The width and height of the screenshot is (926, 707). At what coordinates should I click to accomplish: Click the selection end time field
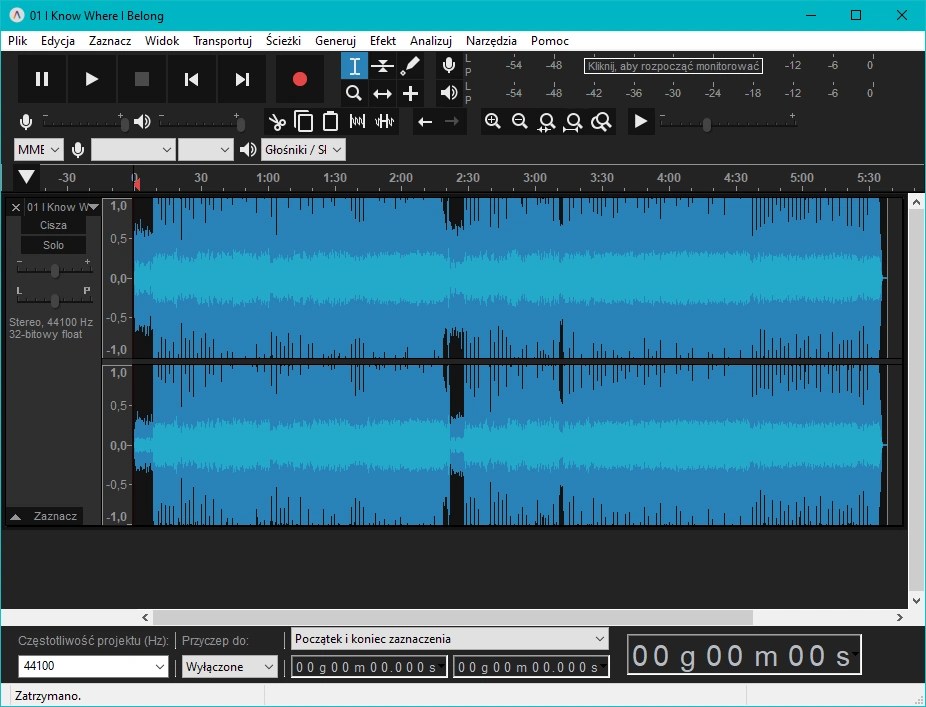[532, 667]
